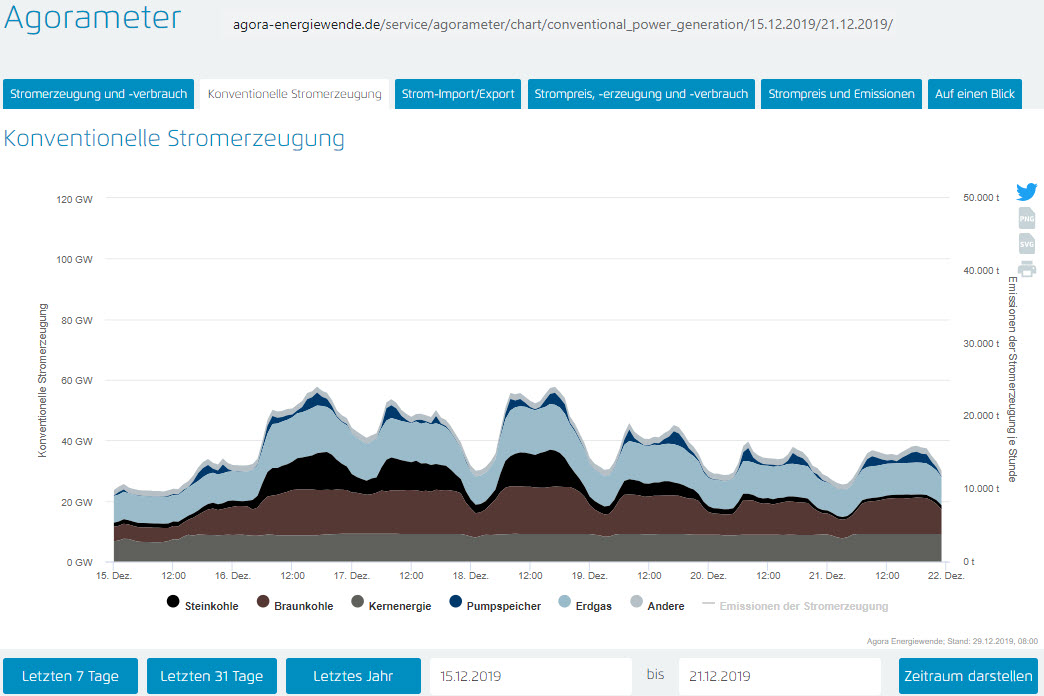Screen dimensions: 1044x696
Task: Open Strompreis und Emissionen tab
Action: pyautogui.click(x=841, y=94)
